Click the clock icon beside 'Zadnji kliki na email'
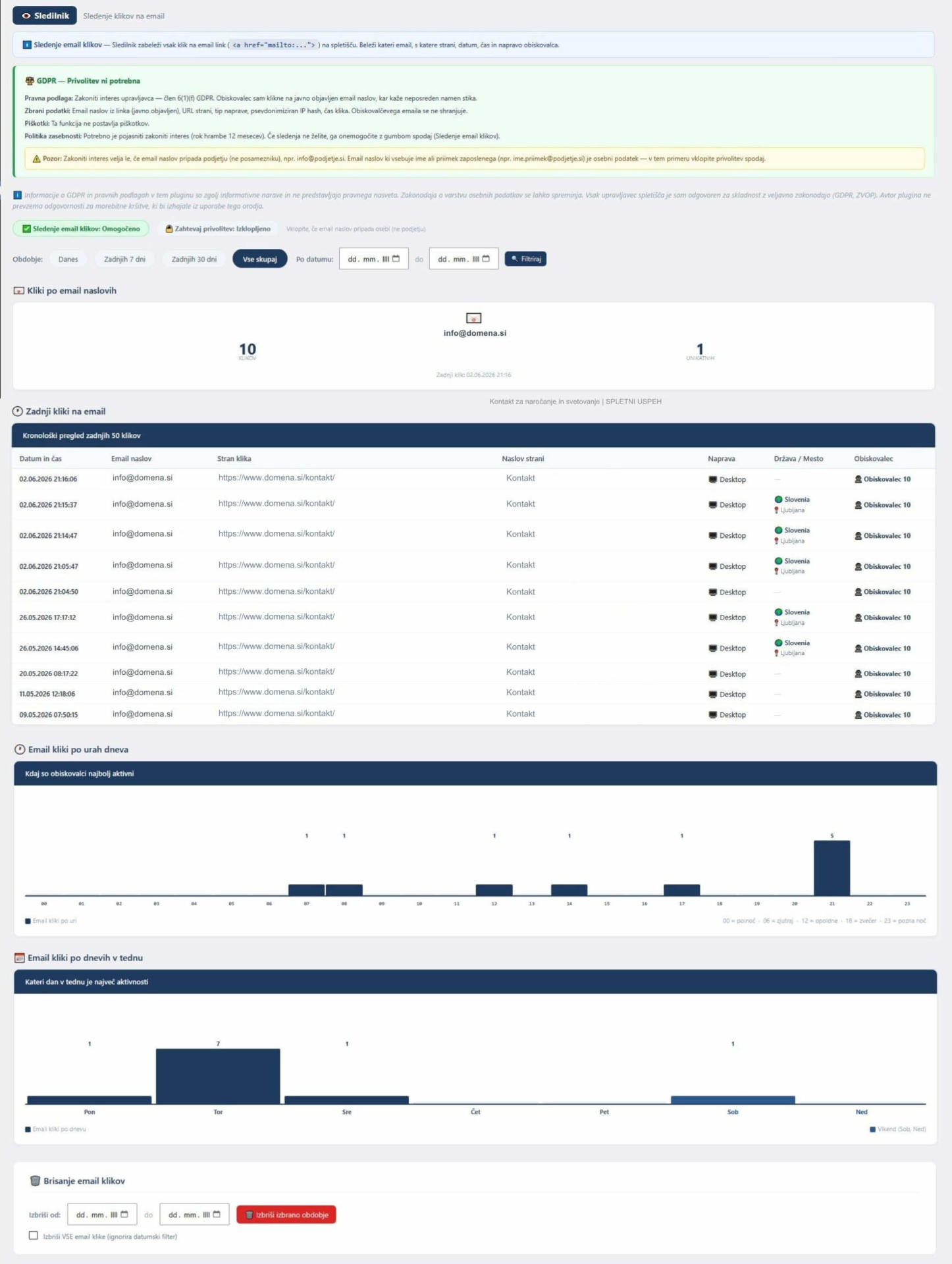Viewport: 952px width, 1264px height. (18, 411)
